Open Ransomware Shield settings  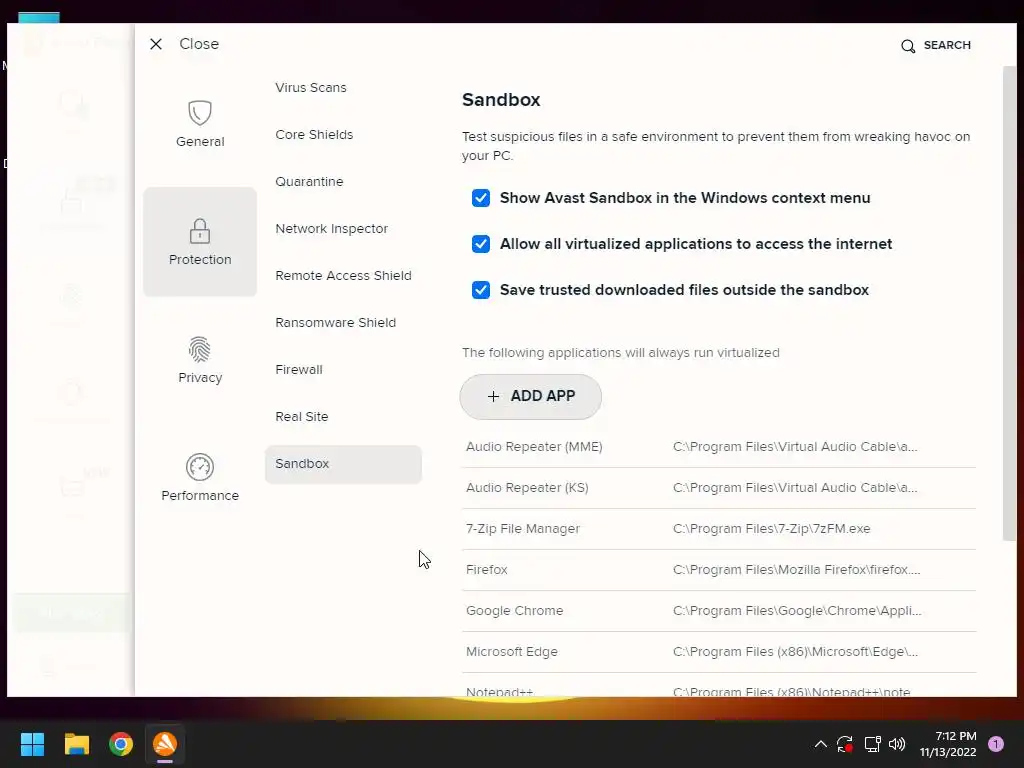point(336,323)
